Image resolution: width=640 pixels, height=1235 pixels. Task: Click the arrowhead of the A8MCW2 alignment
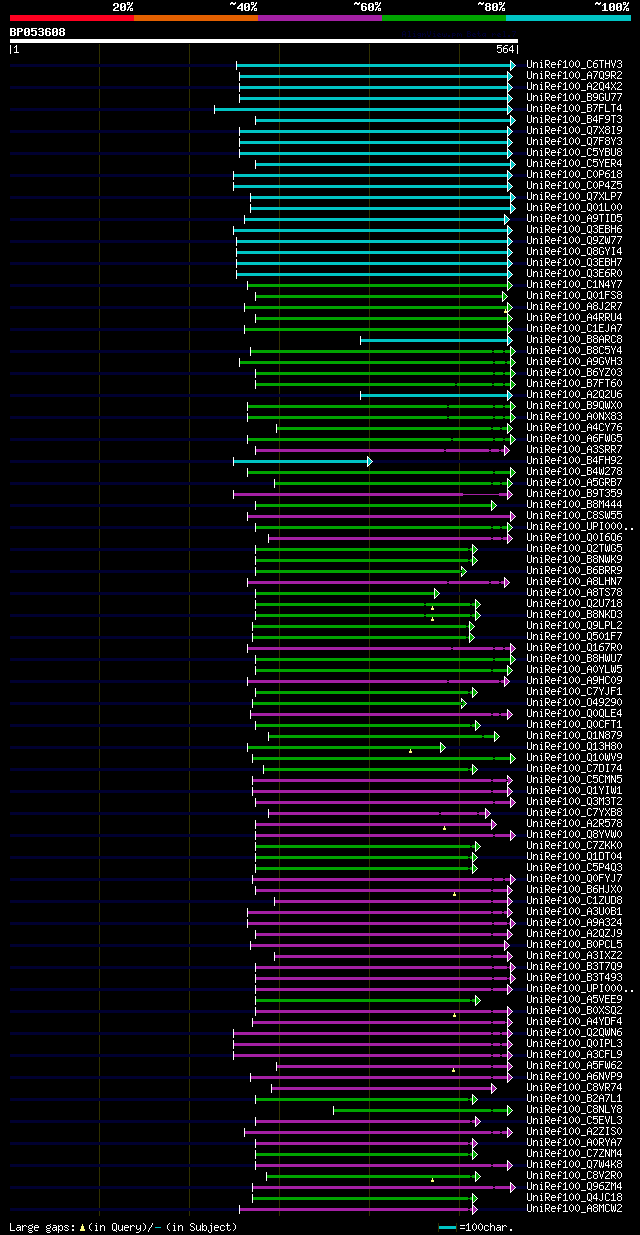pos(475,1209)
